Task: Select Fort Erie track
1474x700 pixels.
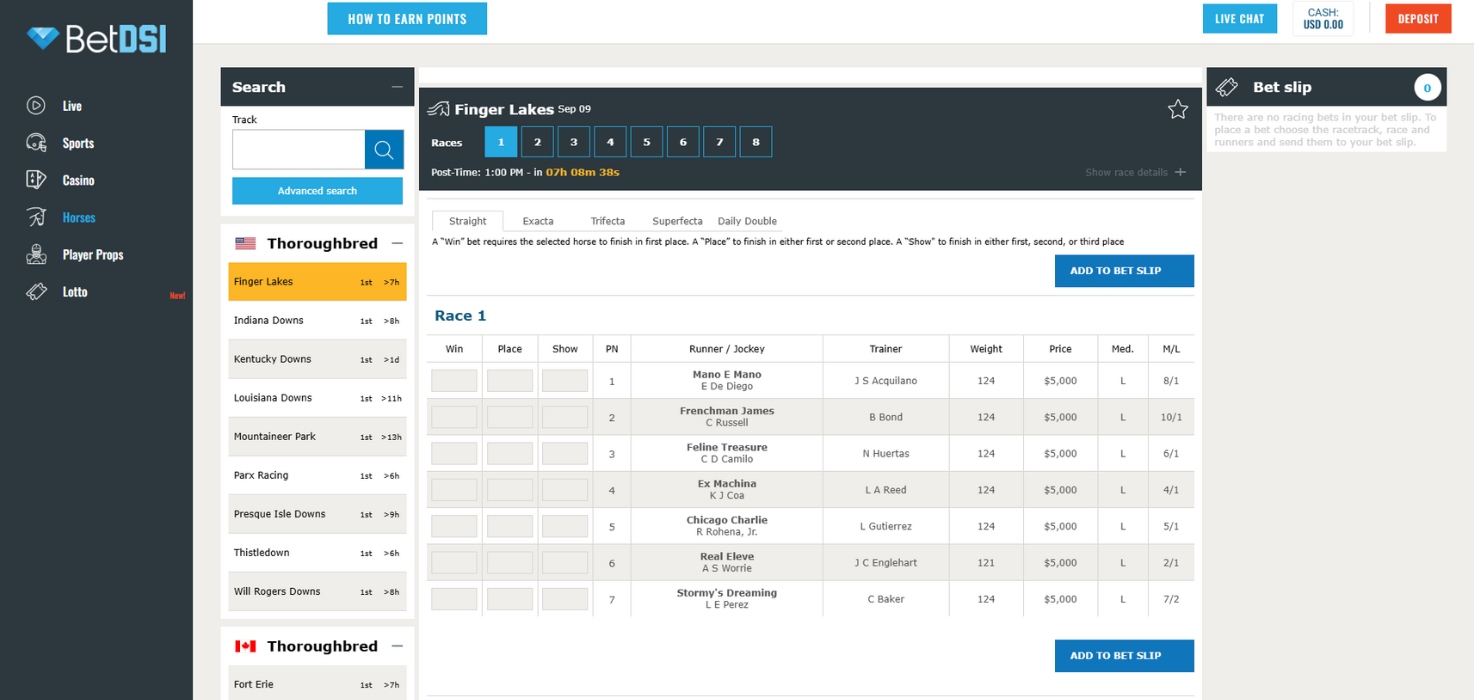Action: click(x=317, y=684)
